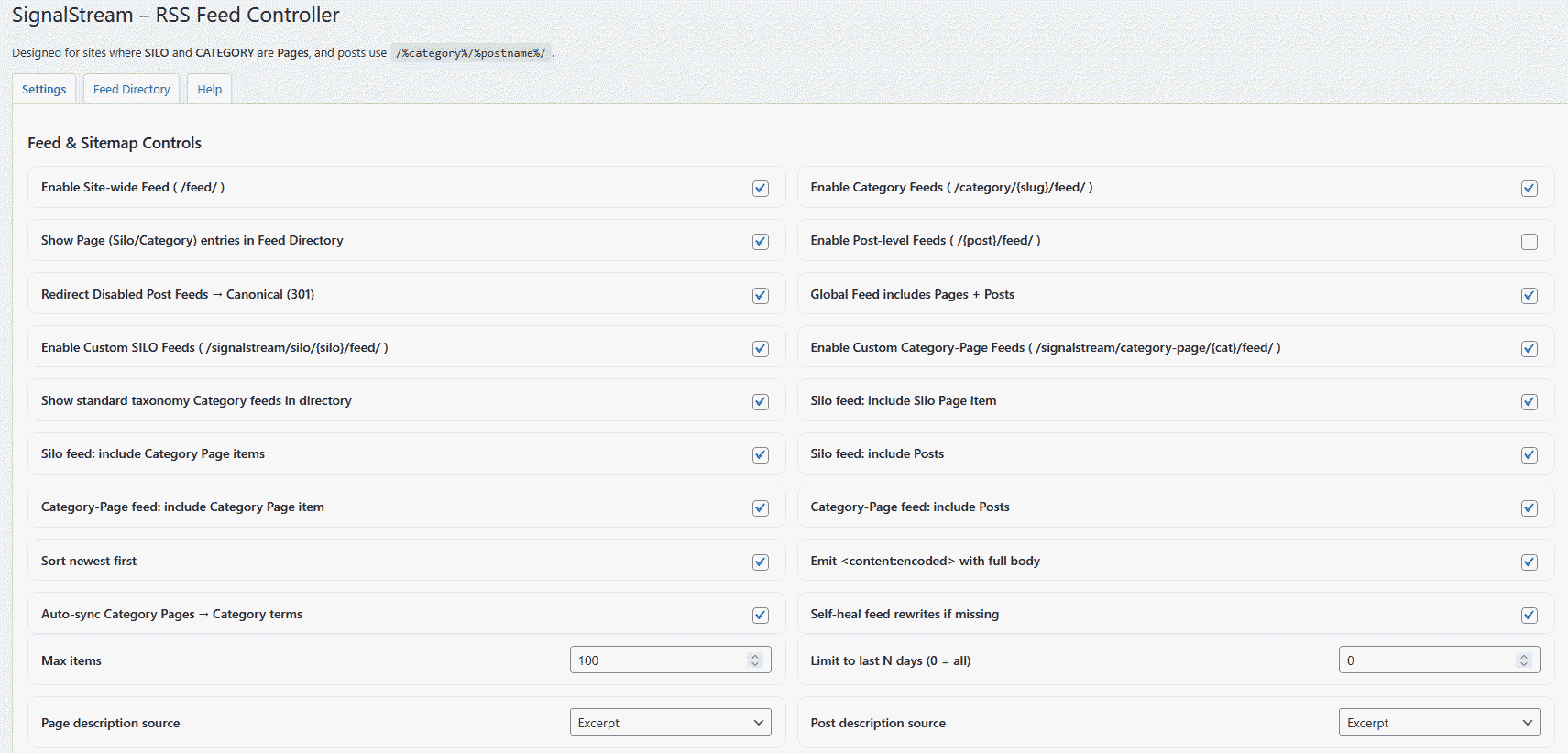Click the Limit to last N days field
1568x753 pixels.
[1426, 660]
